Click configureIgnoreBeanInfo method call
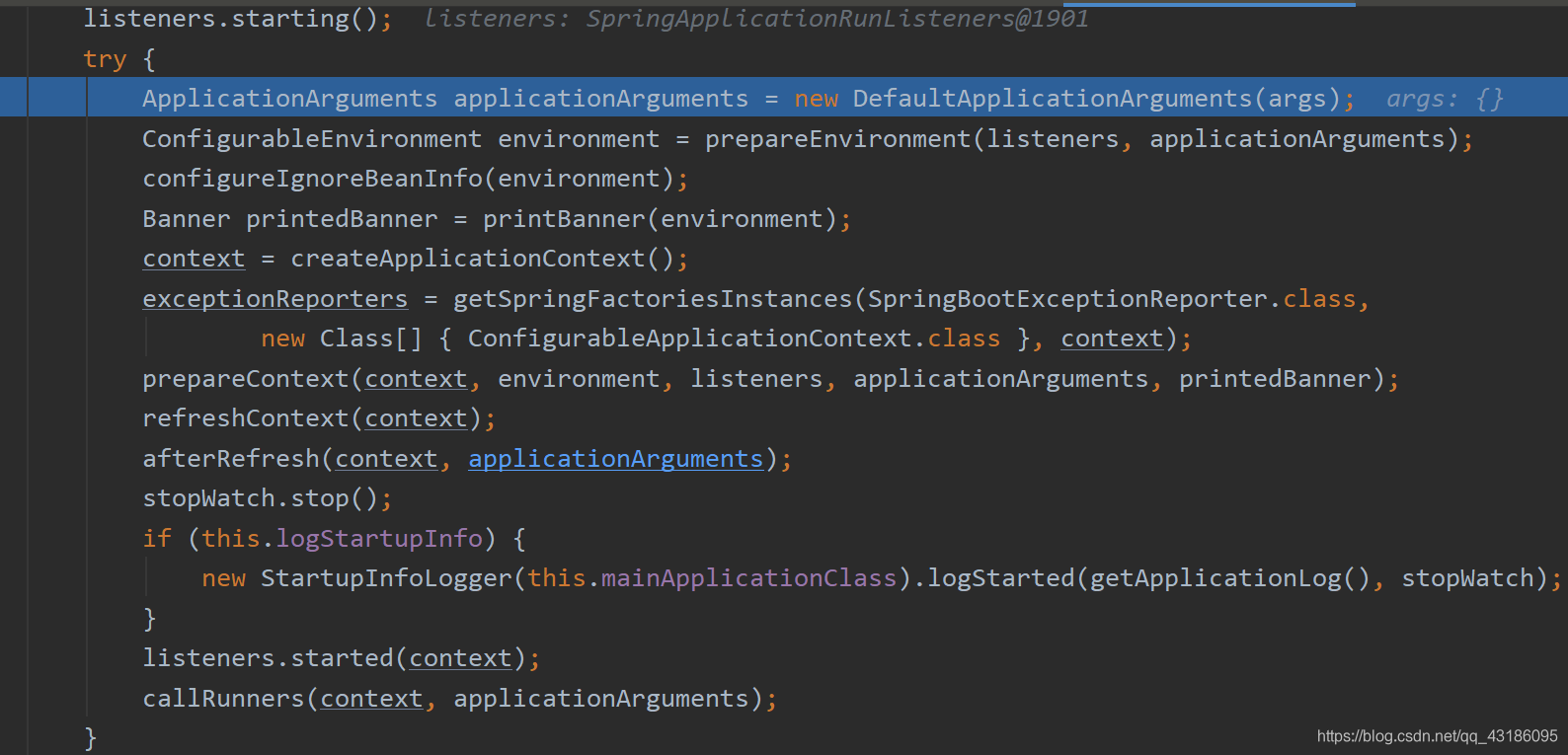 point(312,179)
